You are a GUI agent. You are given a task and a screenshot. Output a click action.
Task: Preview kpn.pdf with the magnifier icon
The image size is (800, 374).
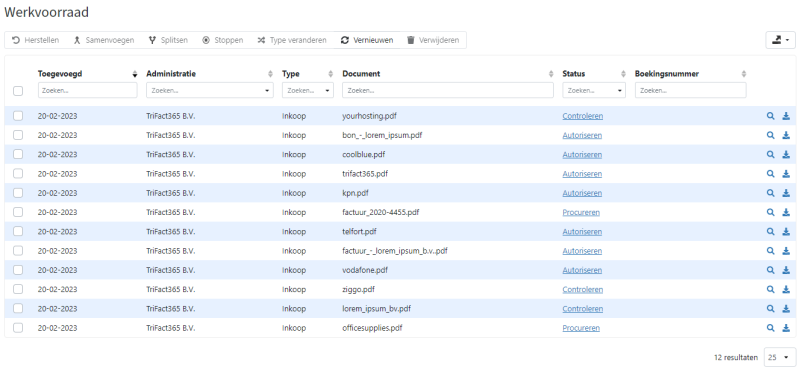click(x=770, y=193)
